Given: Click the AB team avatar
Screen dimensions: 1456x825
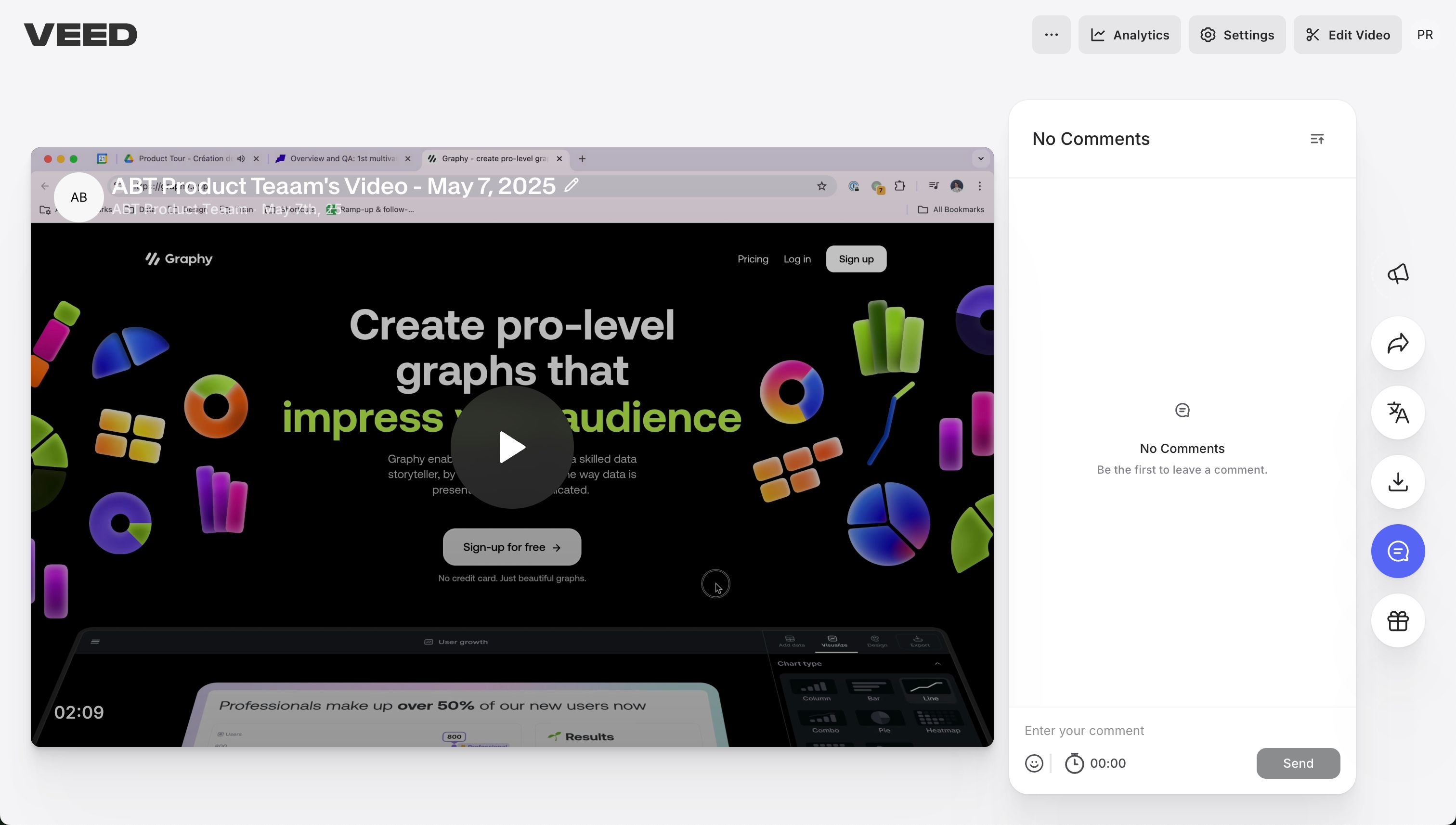Looking at the screenshot, I should coord(79,197).
